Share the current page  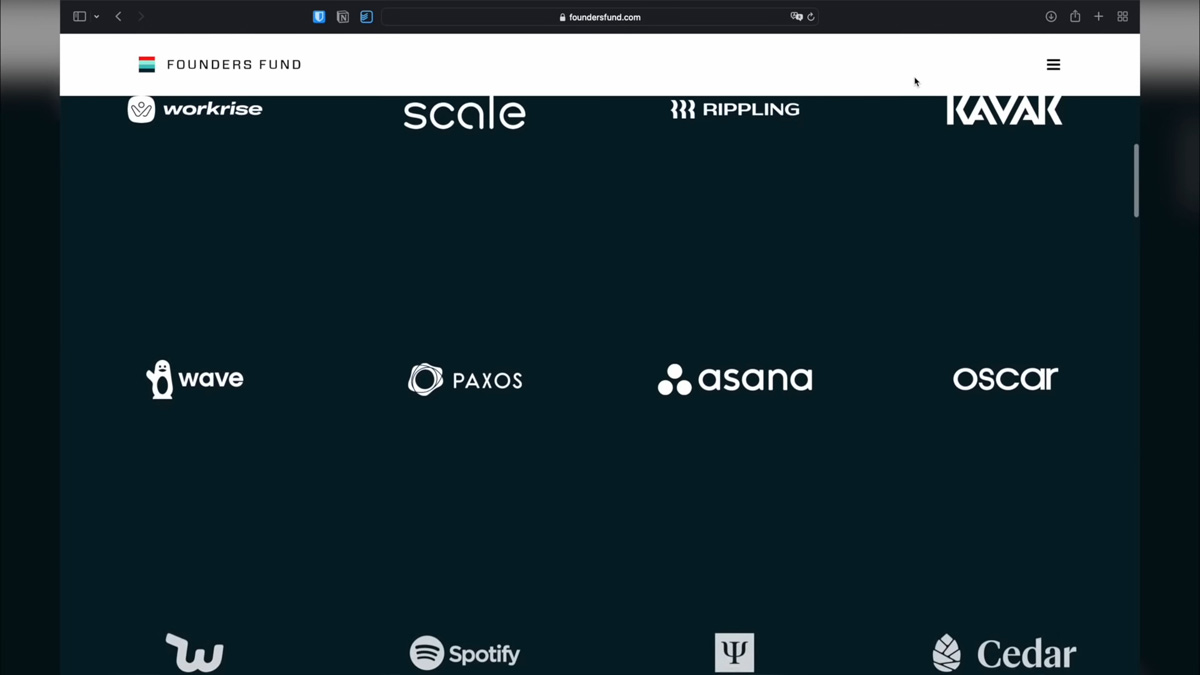(x=1075, y=16)
